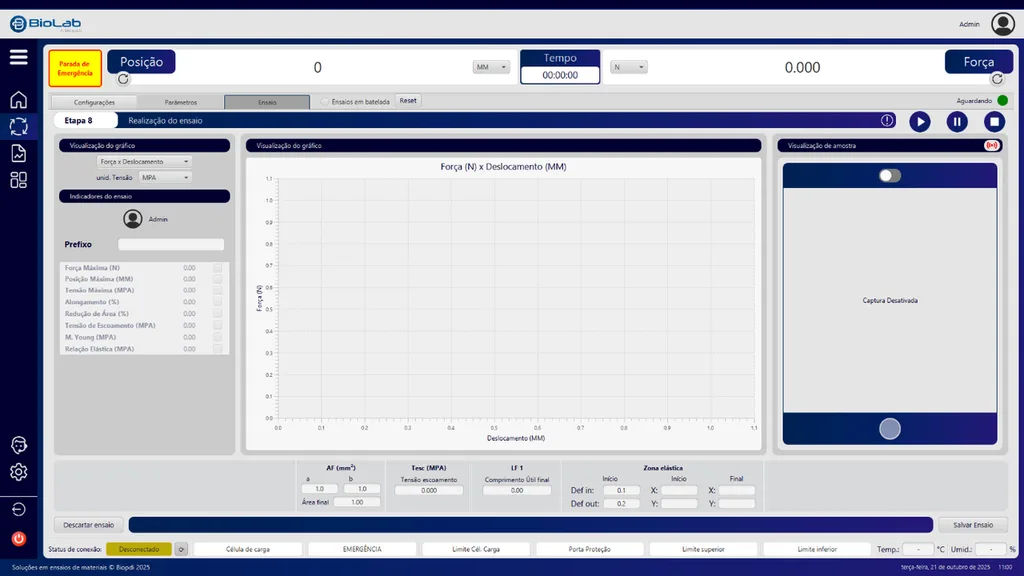Open the hamburger menu

[x=18, y=57]
